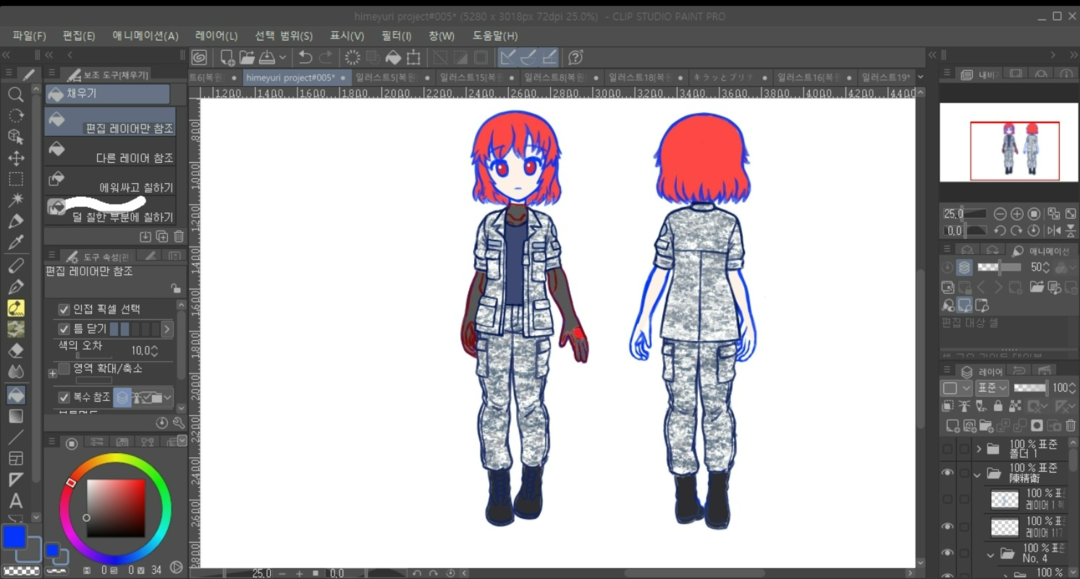The width and height of the screenshot is (1080, 579).
Task: Open the save dropdown arrow in toolbar
Action: coord(283,58)
